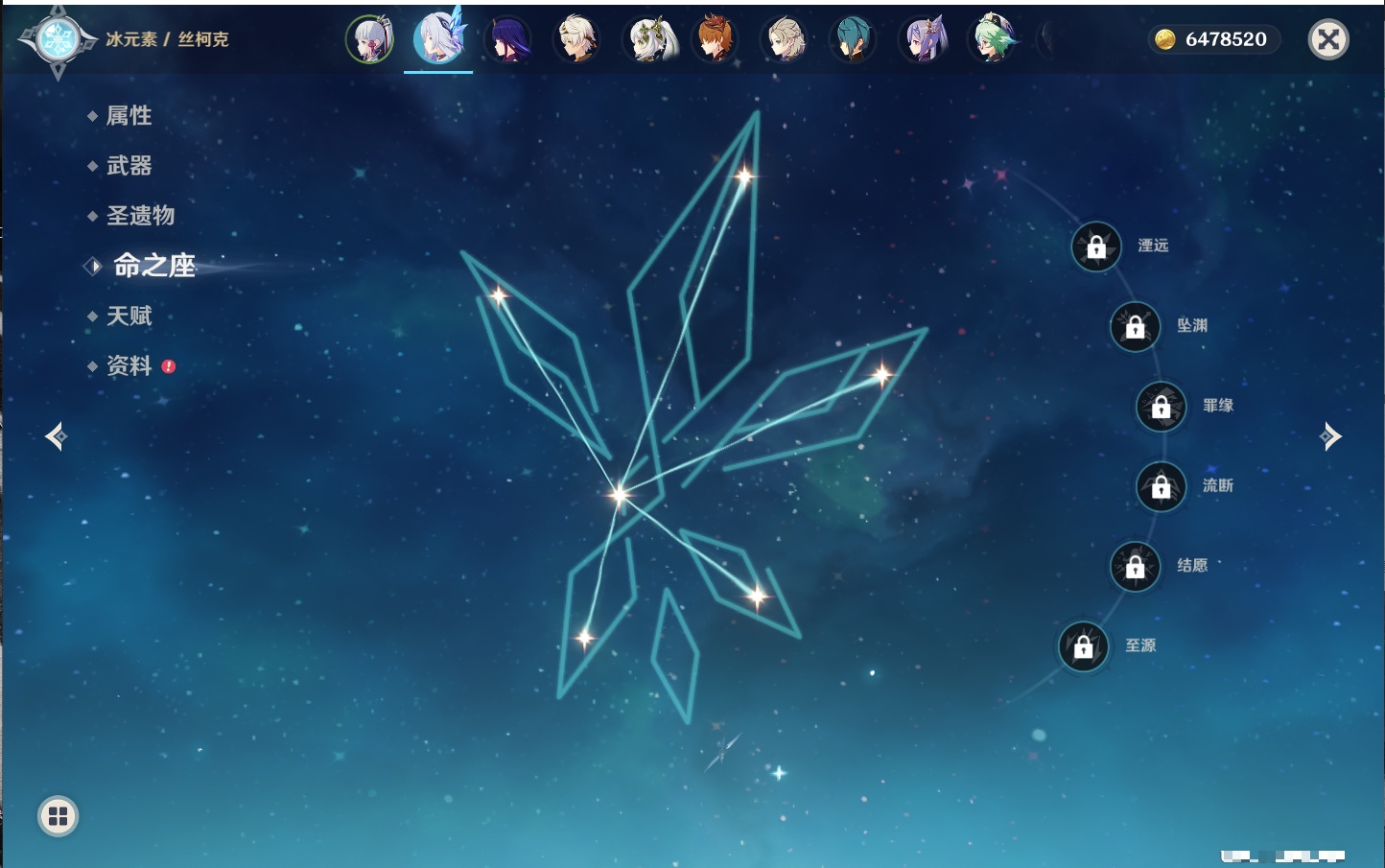Open the 属性 attributes tab
1385x868 pixels.
129,116
